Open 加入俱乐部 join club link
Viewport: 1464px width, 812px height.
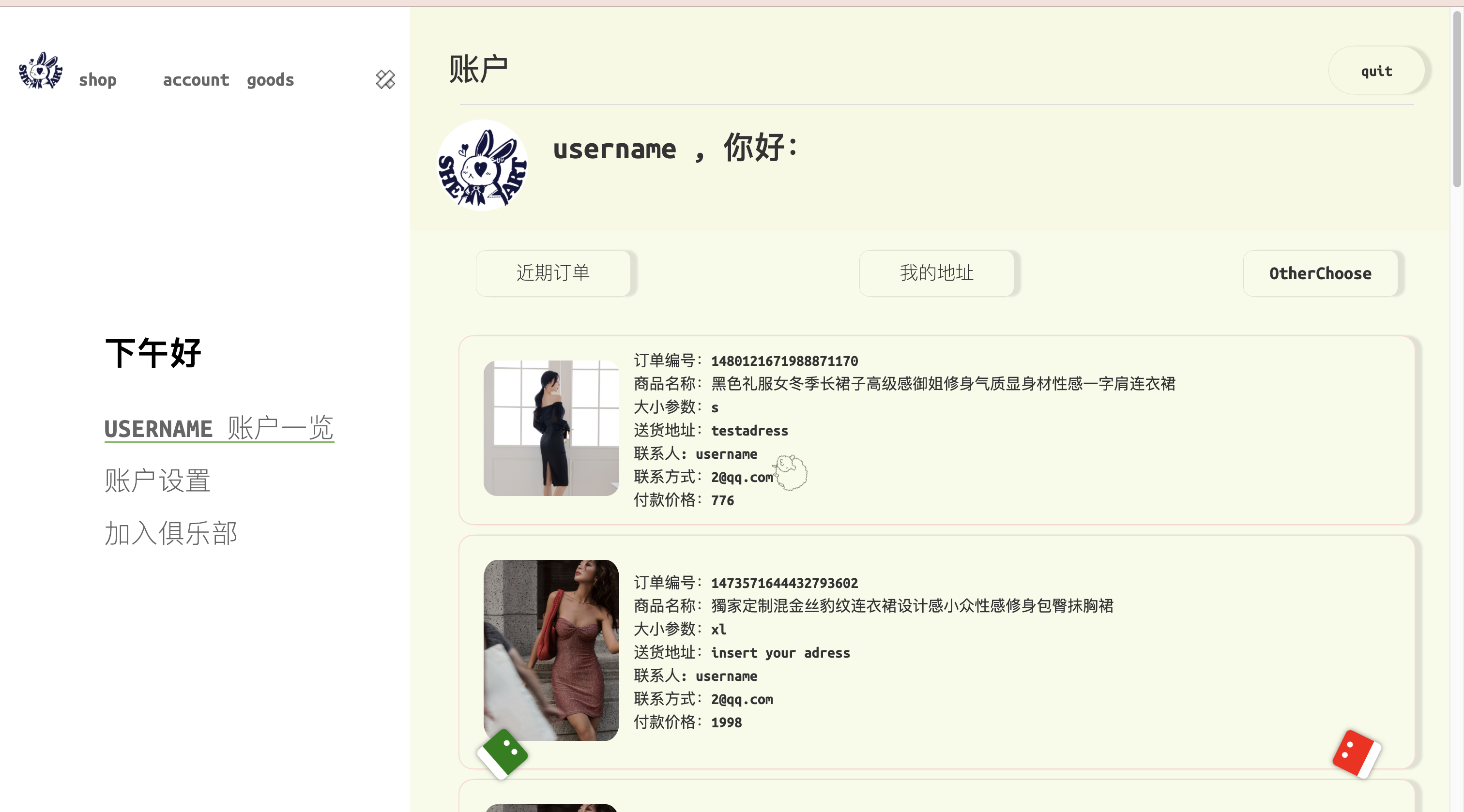pos(170,534)
